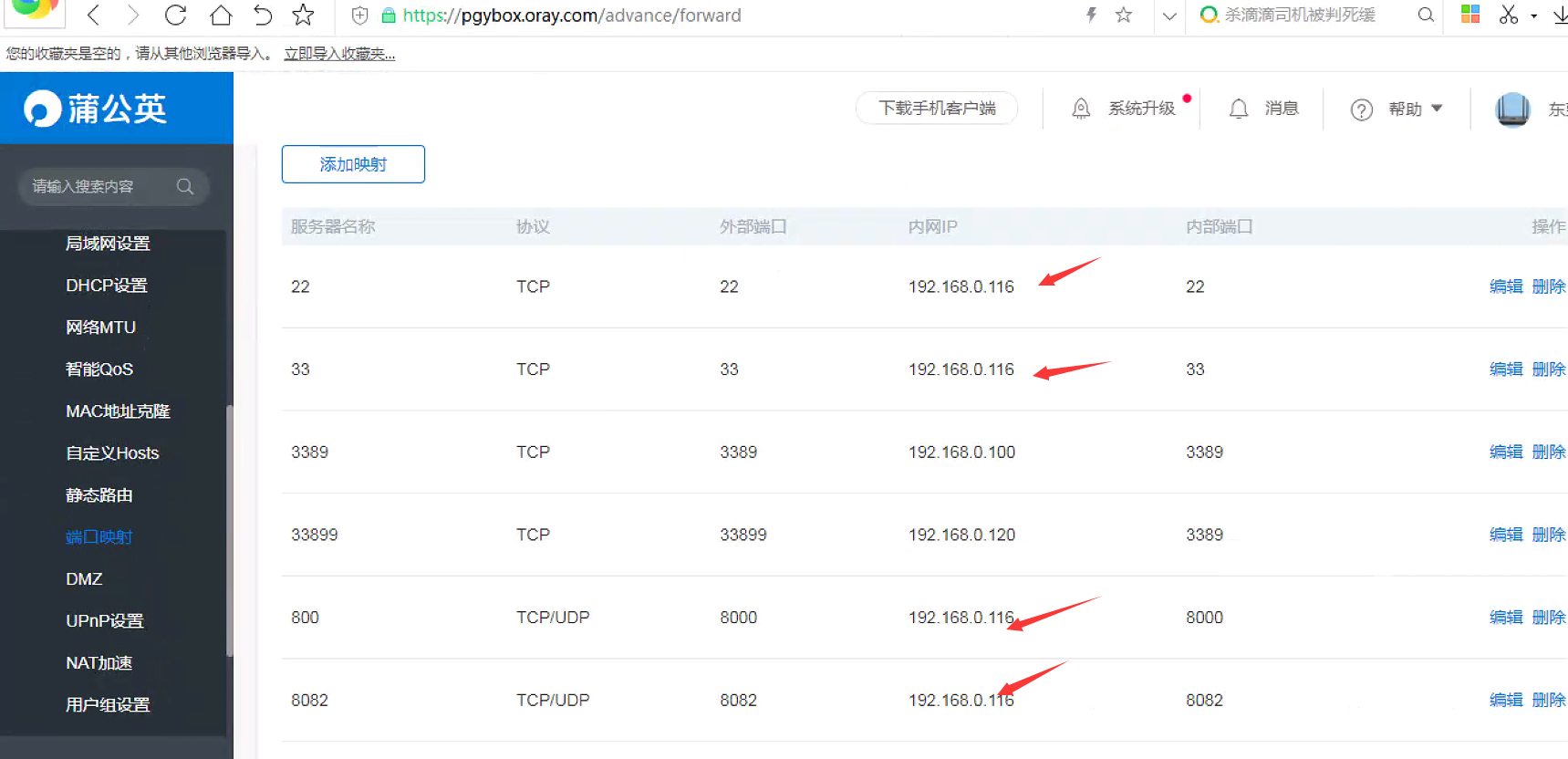Click the star icon right of address bar

1124,15
